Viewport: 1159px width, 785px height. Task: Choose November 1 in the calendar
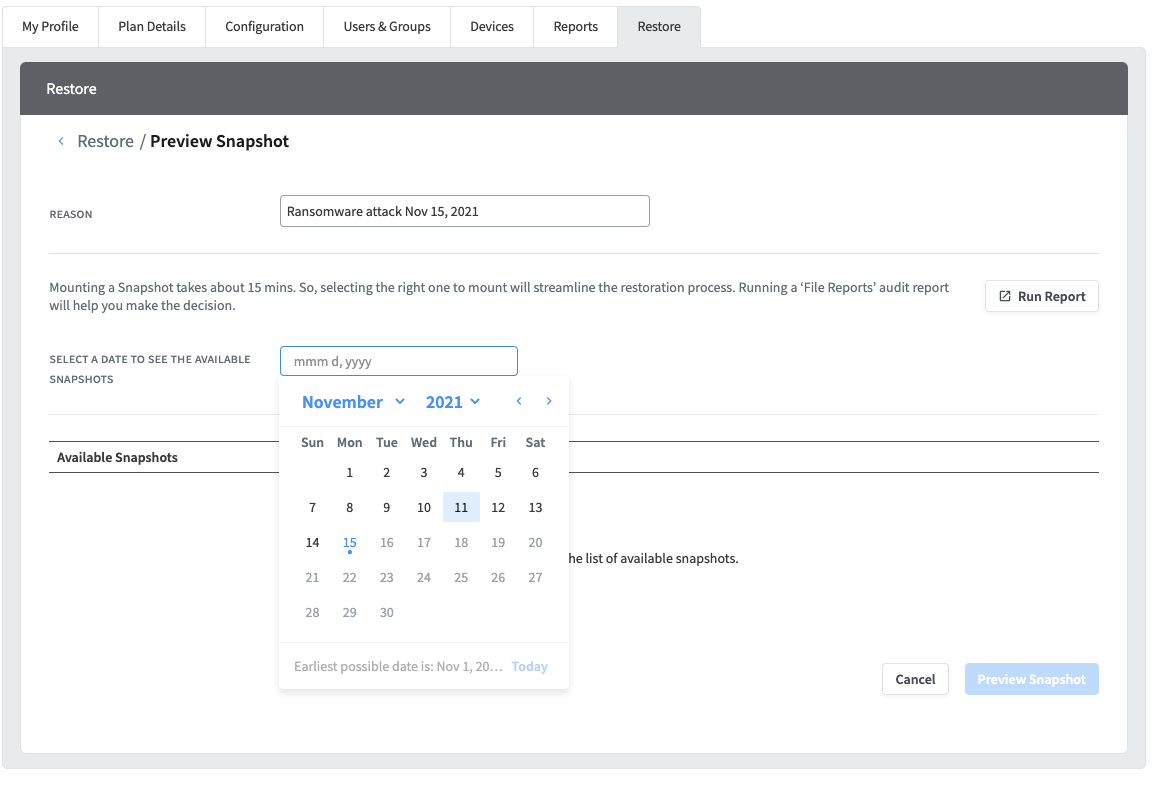coord(350,473)
